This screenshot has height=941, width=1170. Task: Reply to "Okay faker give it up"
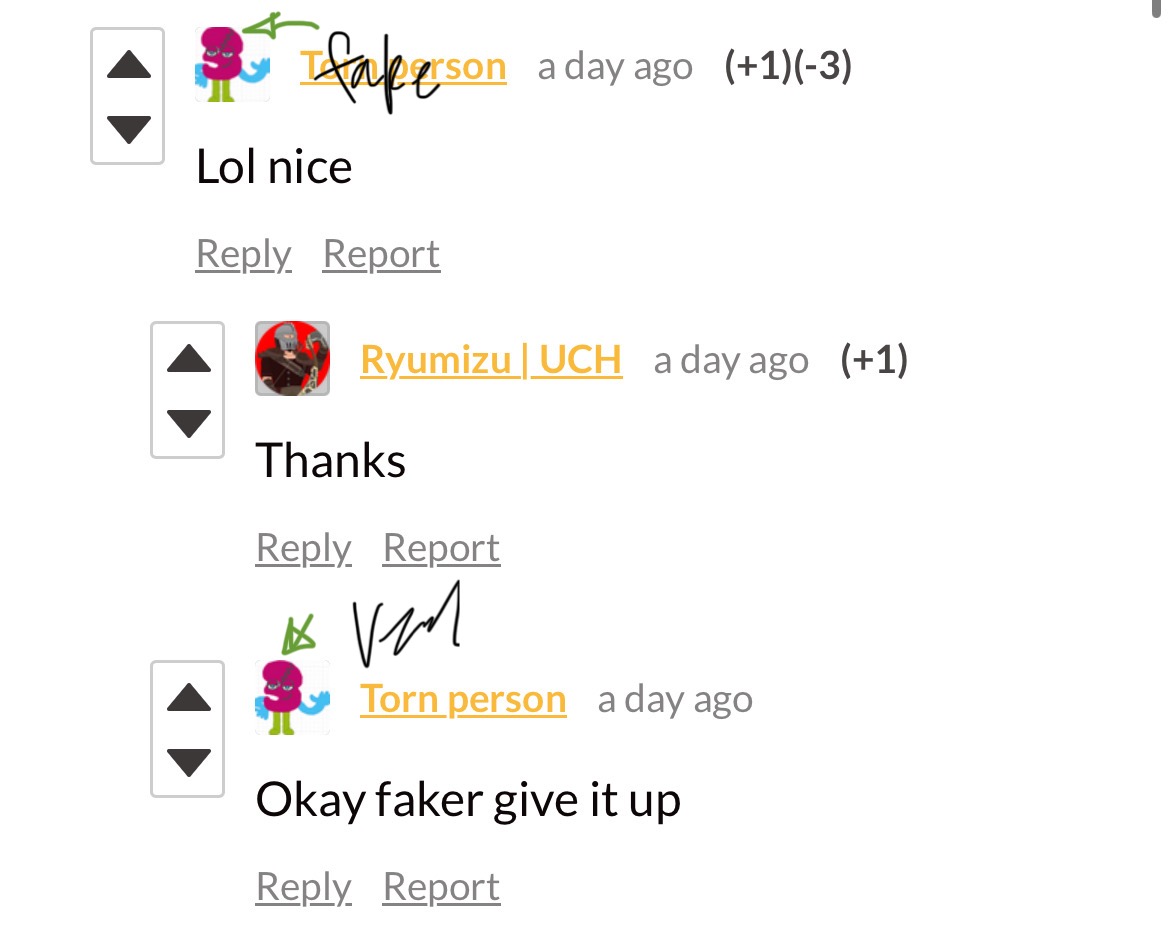304,887
